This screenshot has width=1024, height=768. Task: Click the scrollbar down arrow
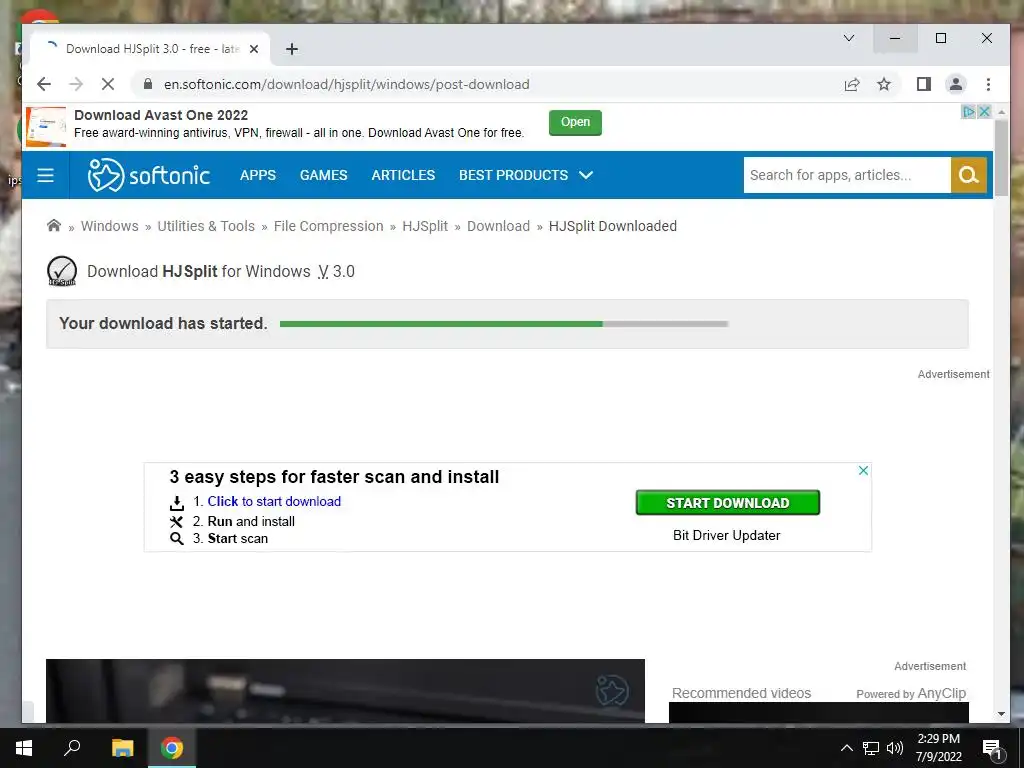1001,714
